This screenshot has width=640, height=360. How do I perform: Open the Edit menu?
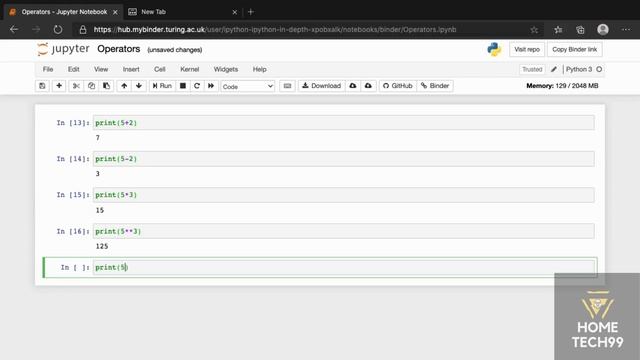tap(73, 69)
